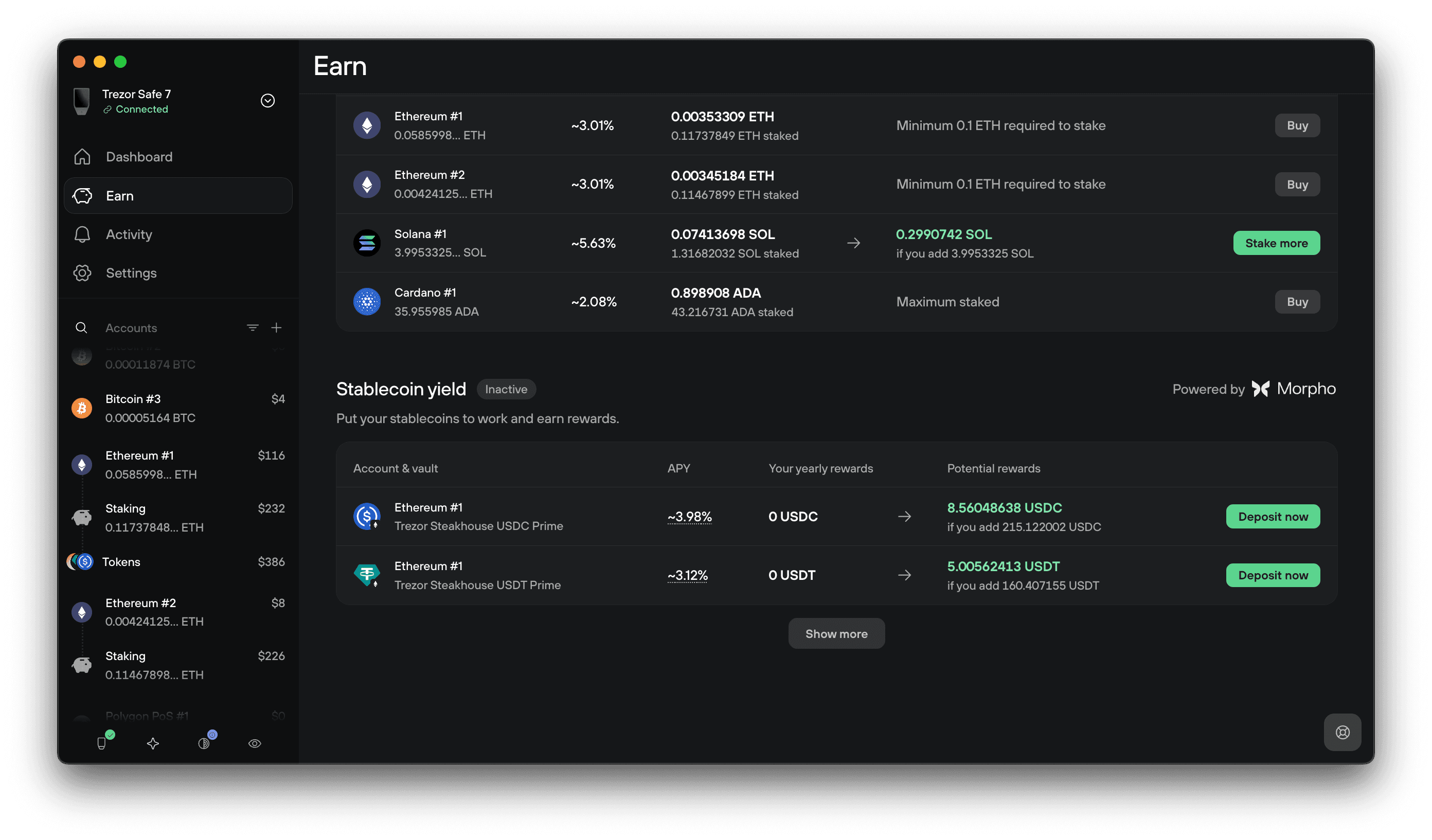Click the Cardano #1 coin icon
The height and width of the screenshot is (840, 1432).
[x=367, y=302]
